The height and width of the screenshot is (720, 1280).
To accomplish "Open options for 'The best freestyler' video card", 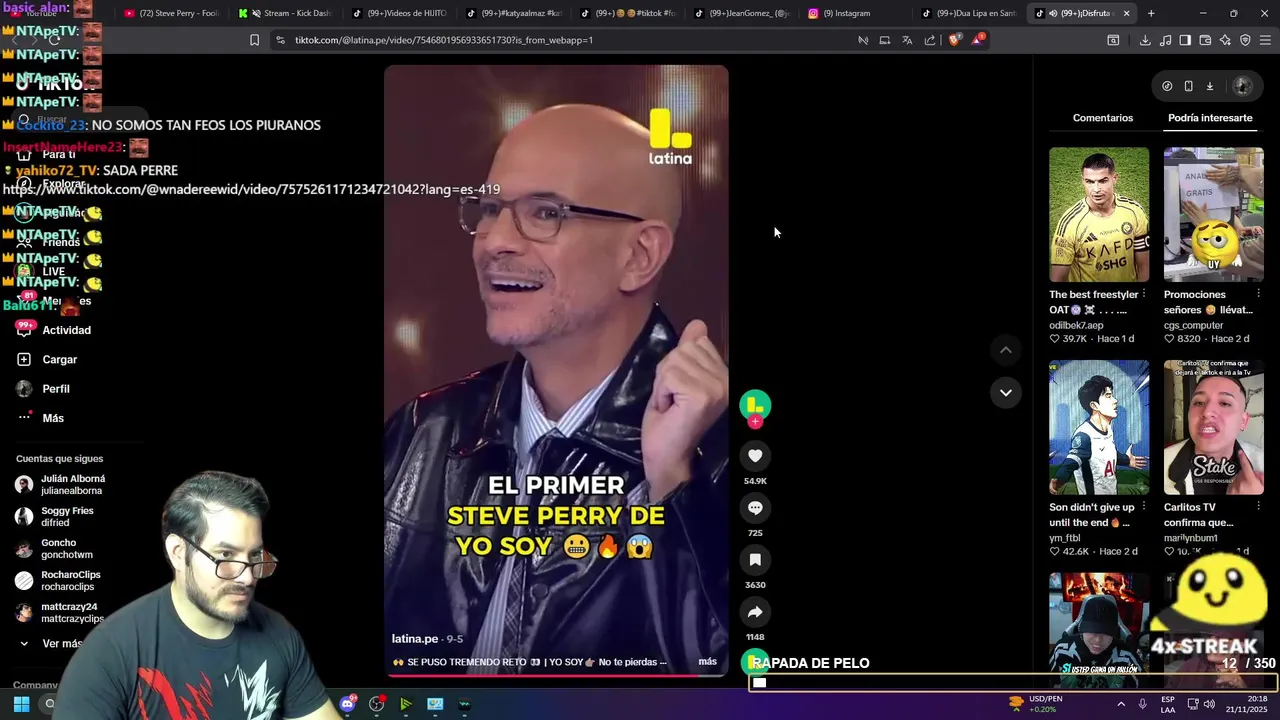I will [x=1144, y=295].
